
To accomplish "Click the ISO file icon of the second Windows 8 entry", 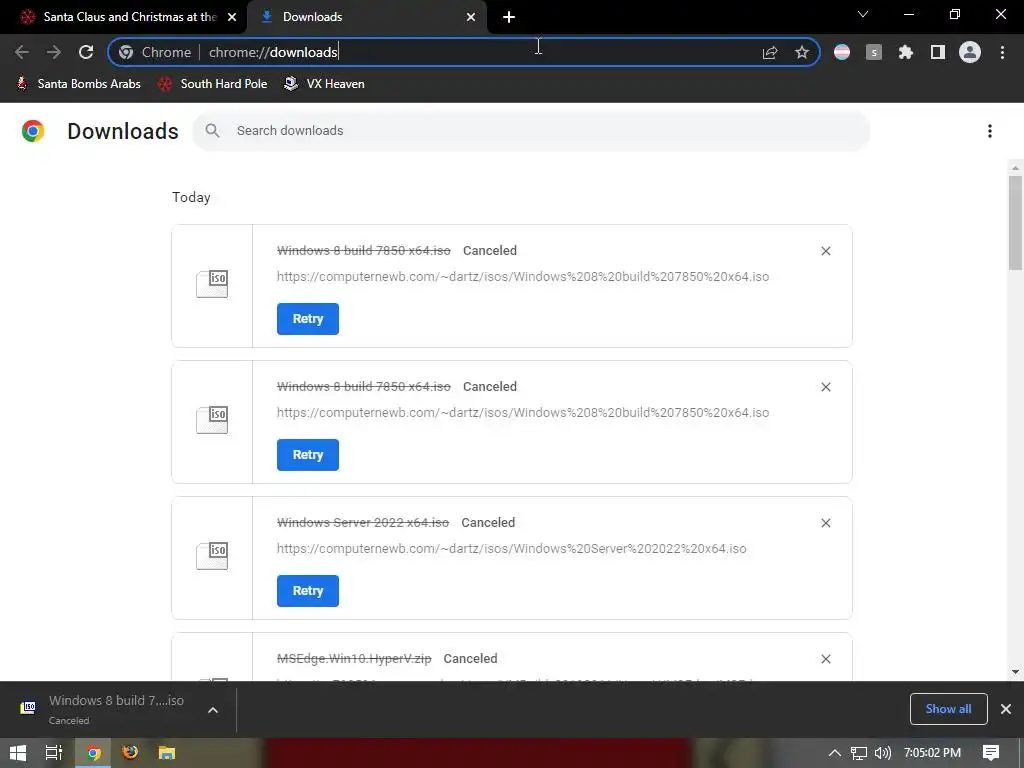I will click(212, 420).
